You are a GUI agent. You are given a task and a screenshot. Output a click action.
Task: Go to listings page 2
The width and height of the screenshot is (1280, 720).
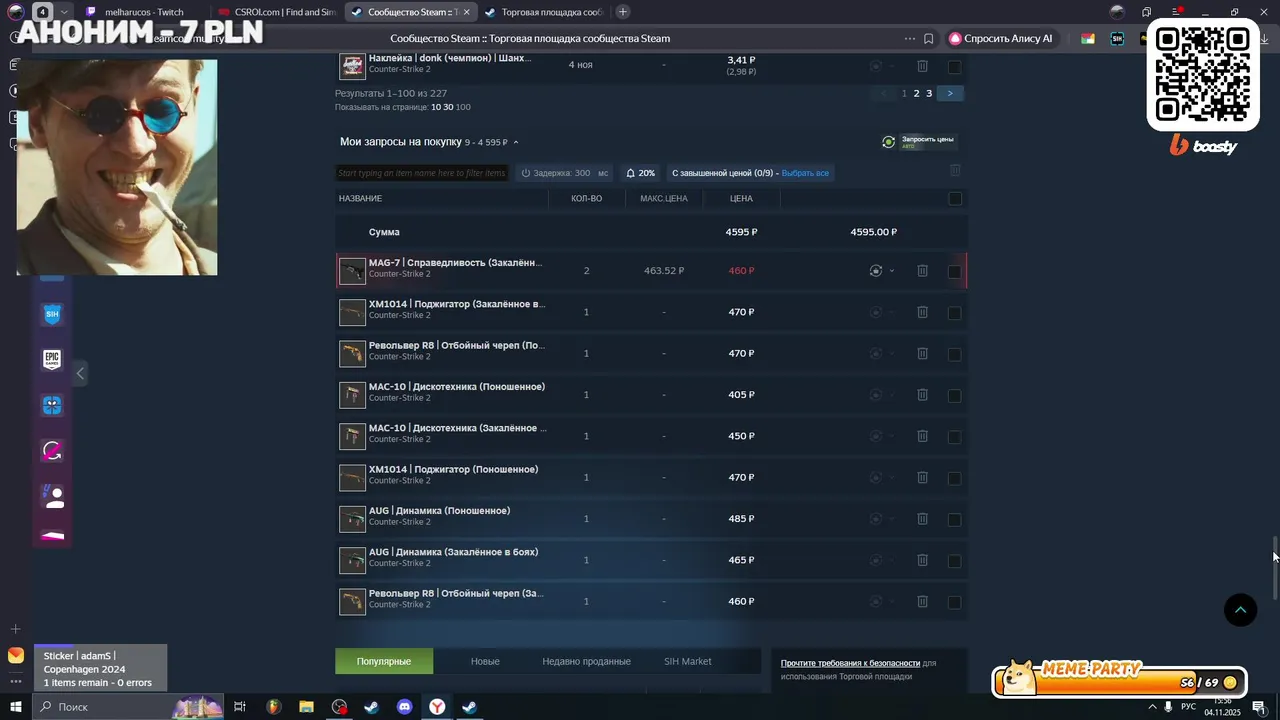tap(916, 93)
